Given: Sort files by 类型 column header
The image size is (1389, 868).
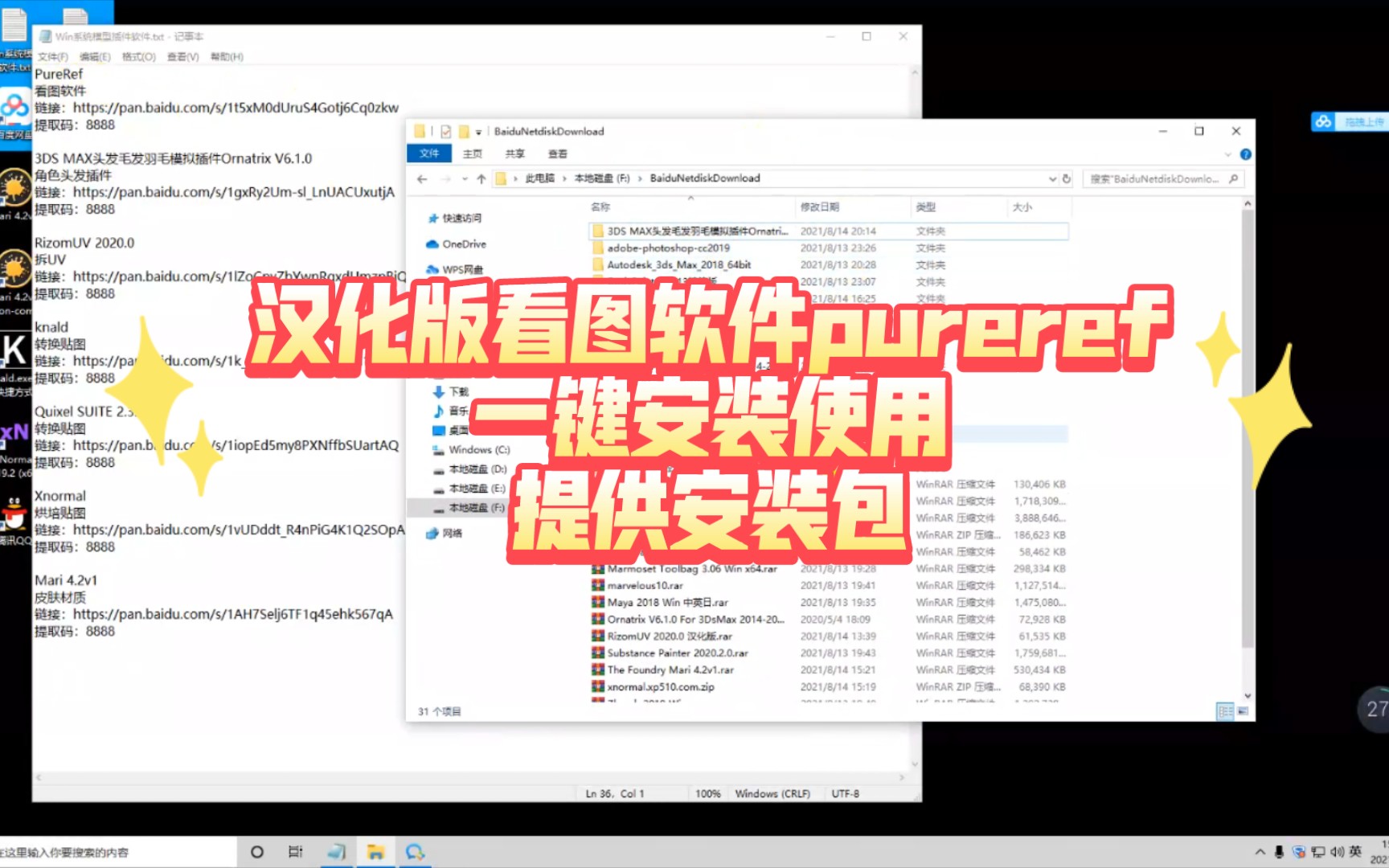Looking at the screenshot, I should pos(959,207).
